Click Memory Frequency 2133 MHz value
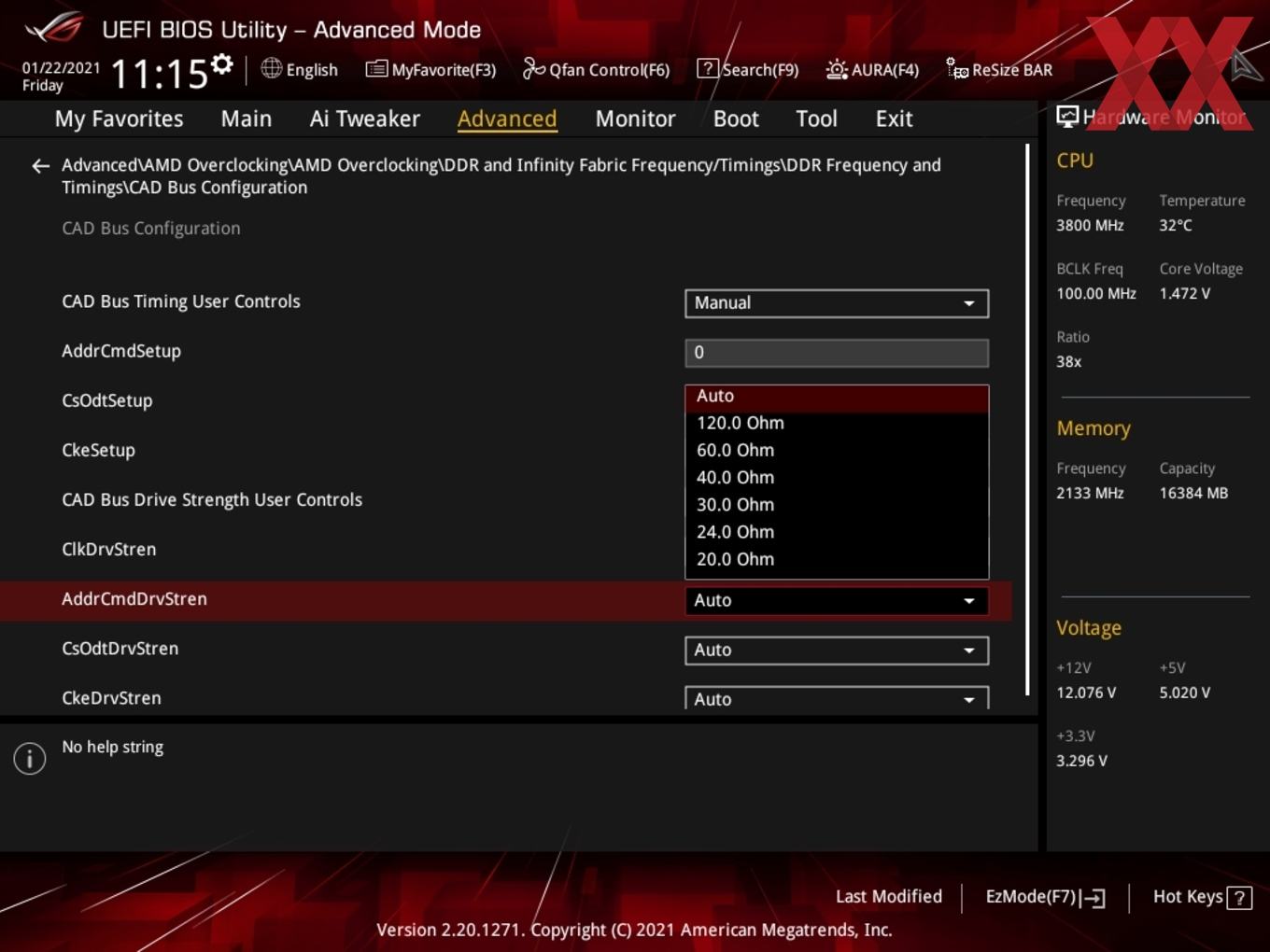 [1090, 493]
